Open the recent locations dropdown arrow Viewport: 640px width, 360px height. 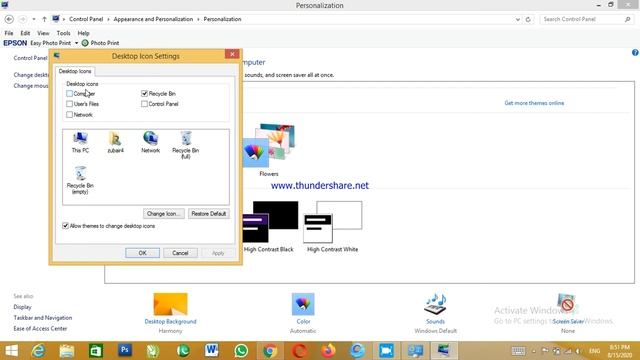33,19
